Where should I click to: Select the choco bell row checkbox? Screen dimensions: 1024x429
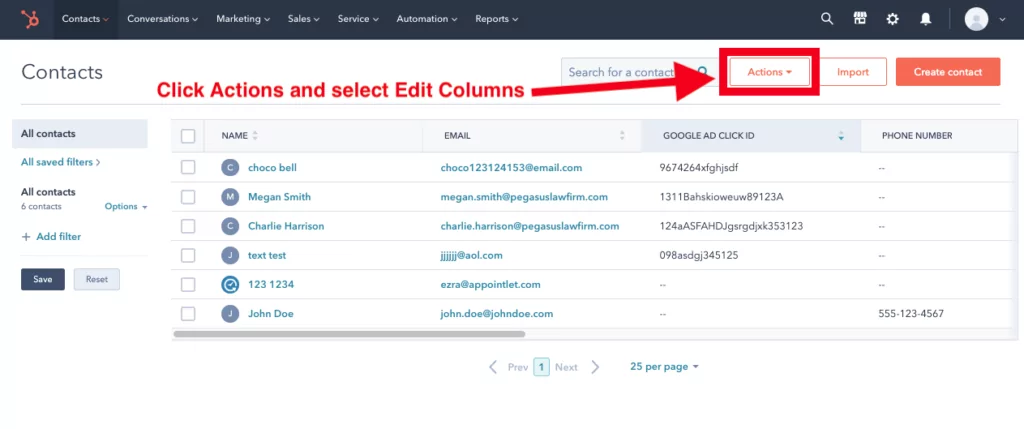(x=188, y=168)
